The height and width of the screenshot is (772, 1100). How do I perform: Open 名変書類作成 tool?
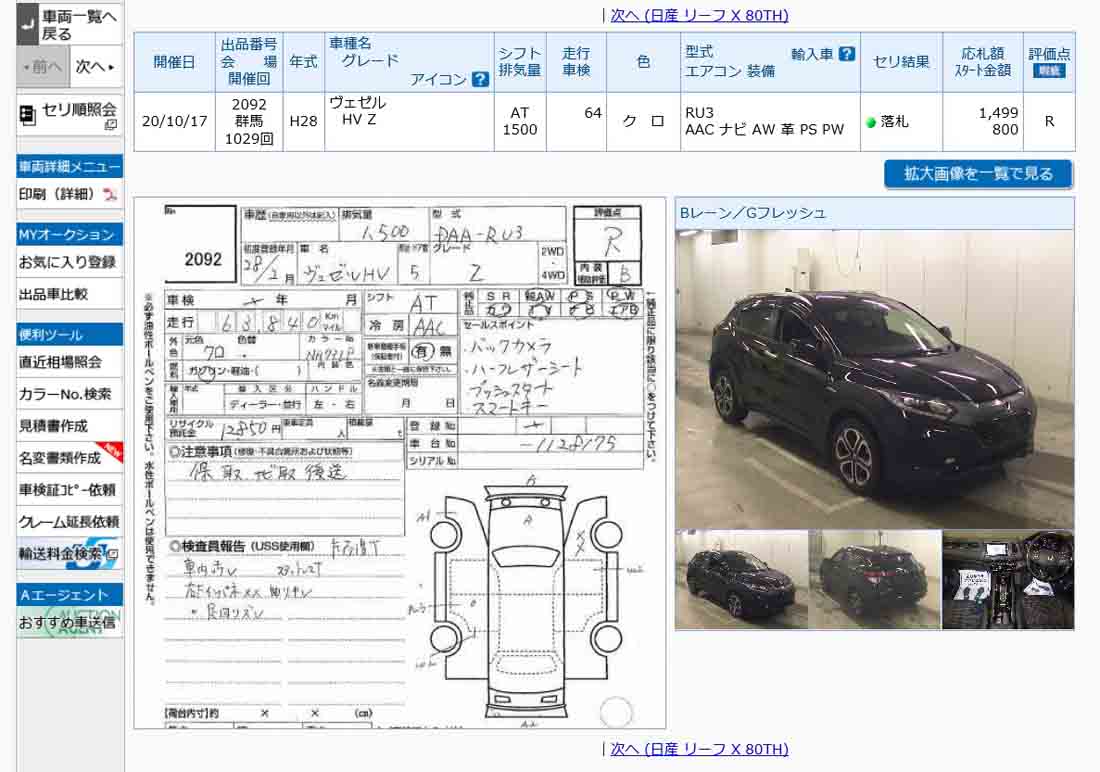pyautogui.click(x=69, y=458)
